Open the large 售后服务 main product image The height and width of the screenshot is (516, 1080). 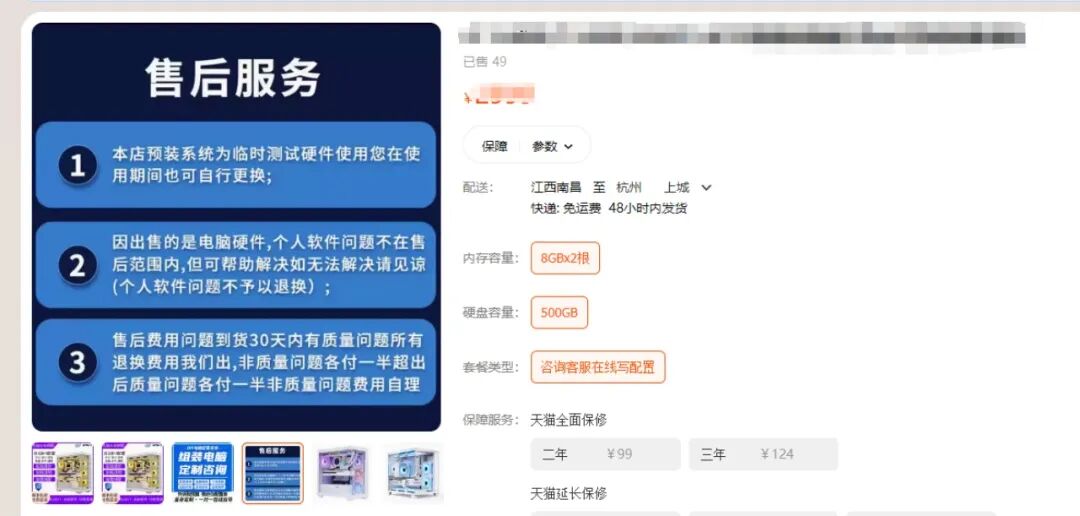tap(236, 227)
